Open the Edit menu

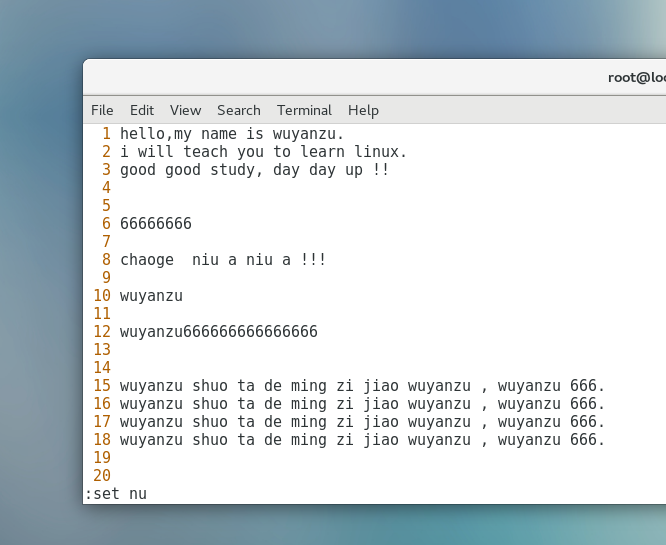click(142, 110)
